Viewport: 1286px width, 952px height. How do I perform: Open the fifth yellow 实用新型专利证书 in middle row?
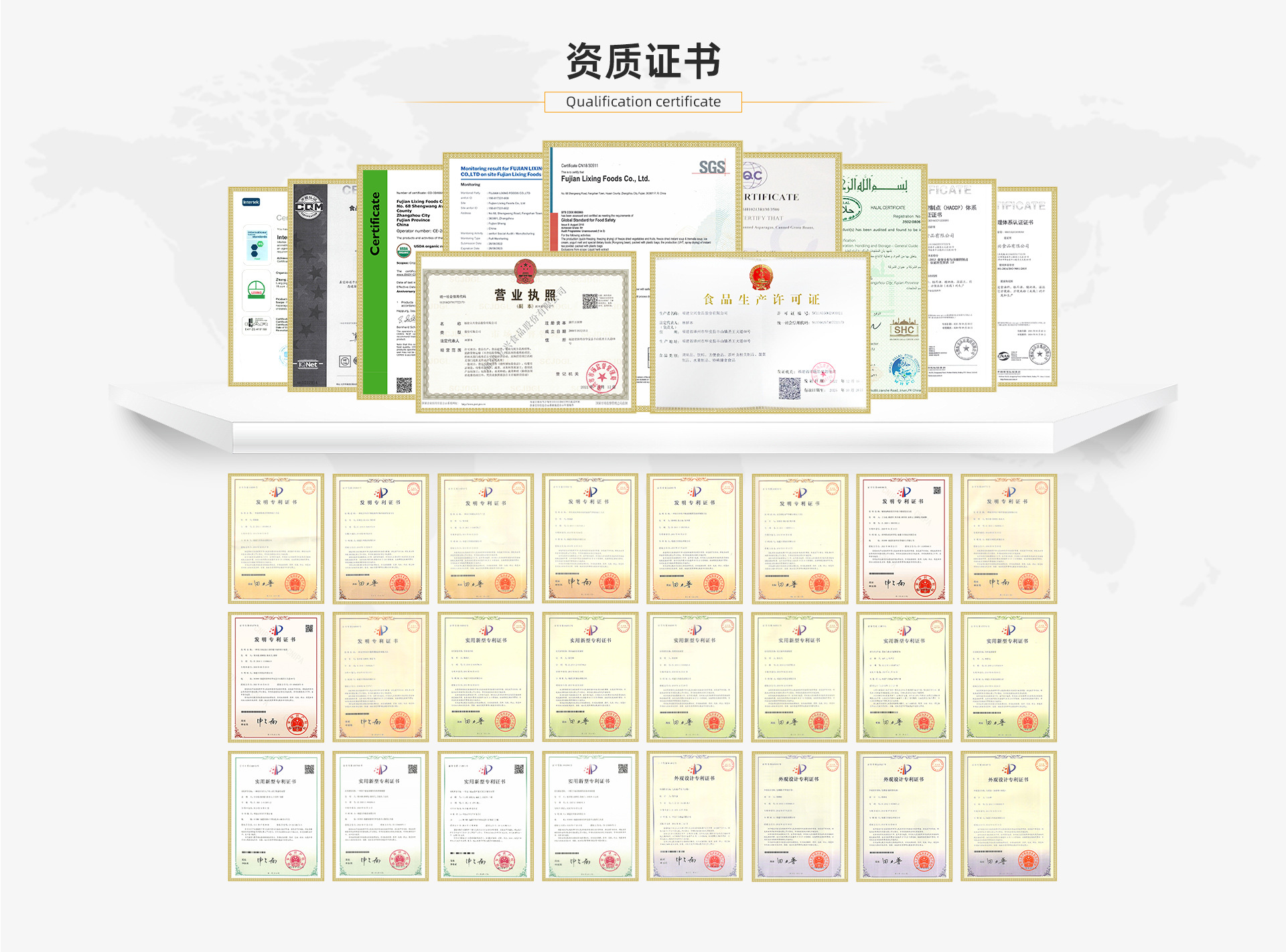(x=904, y=677)
